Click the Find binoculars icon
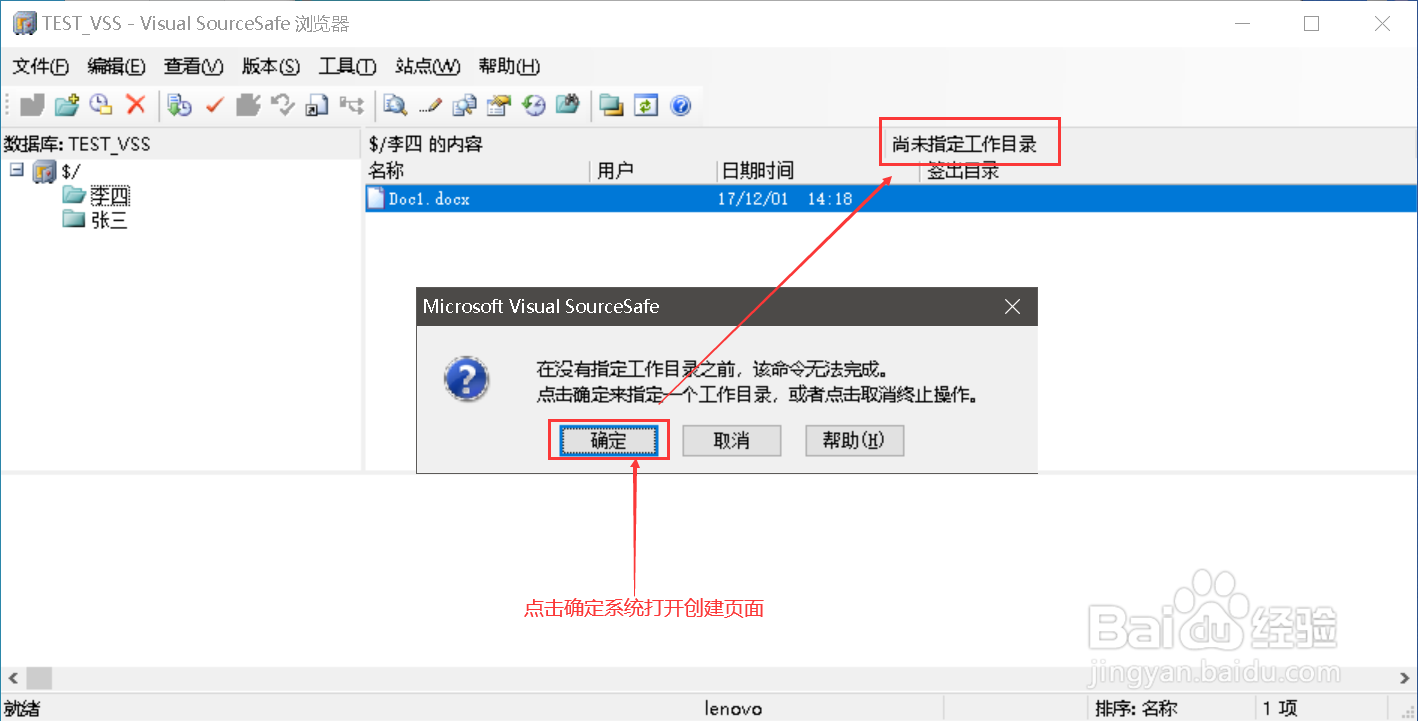1418x721 pixels. click(x=568, y=104)
